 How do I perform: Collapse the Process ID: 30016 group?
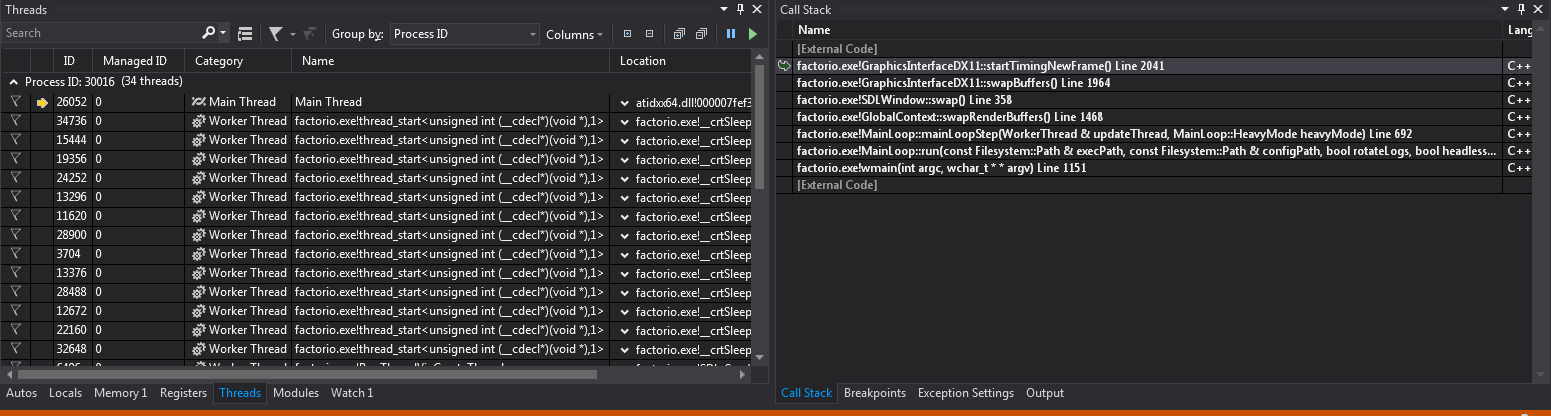point(14,82)
